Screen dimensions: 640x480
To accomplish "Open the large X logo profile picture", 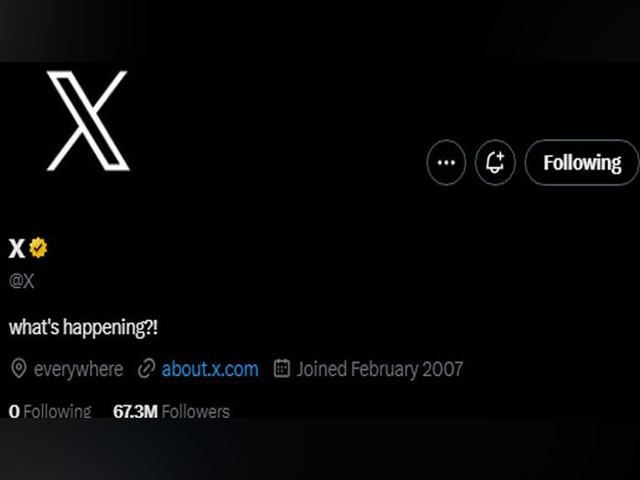I will point(88,121).
